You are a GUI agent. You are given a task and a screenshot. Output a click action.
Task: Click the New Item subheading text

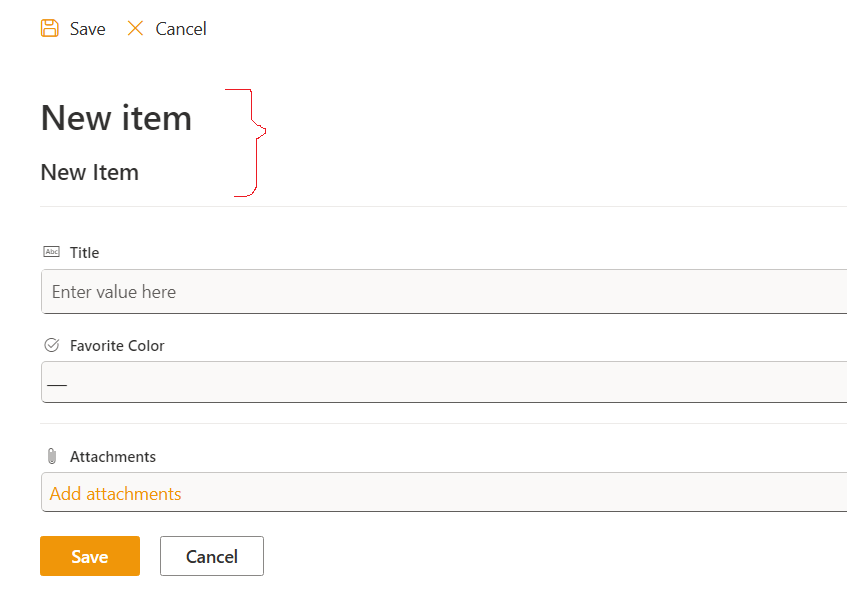click(x=89, y=172)
